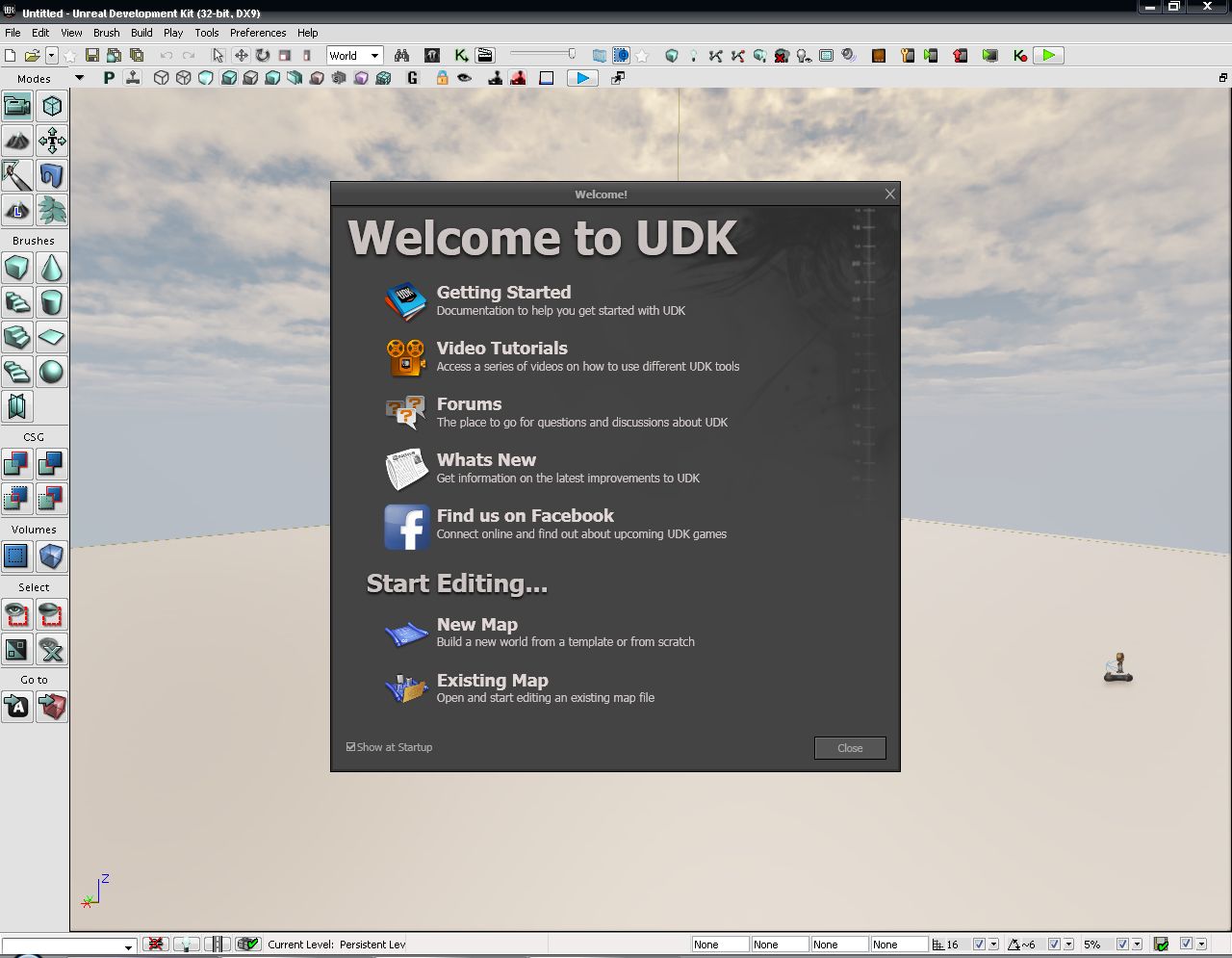Screen dimensions: 1232x958
Task: Click the blue play in viewport button
Action: pyautogui.click(x=582, y=78)
